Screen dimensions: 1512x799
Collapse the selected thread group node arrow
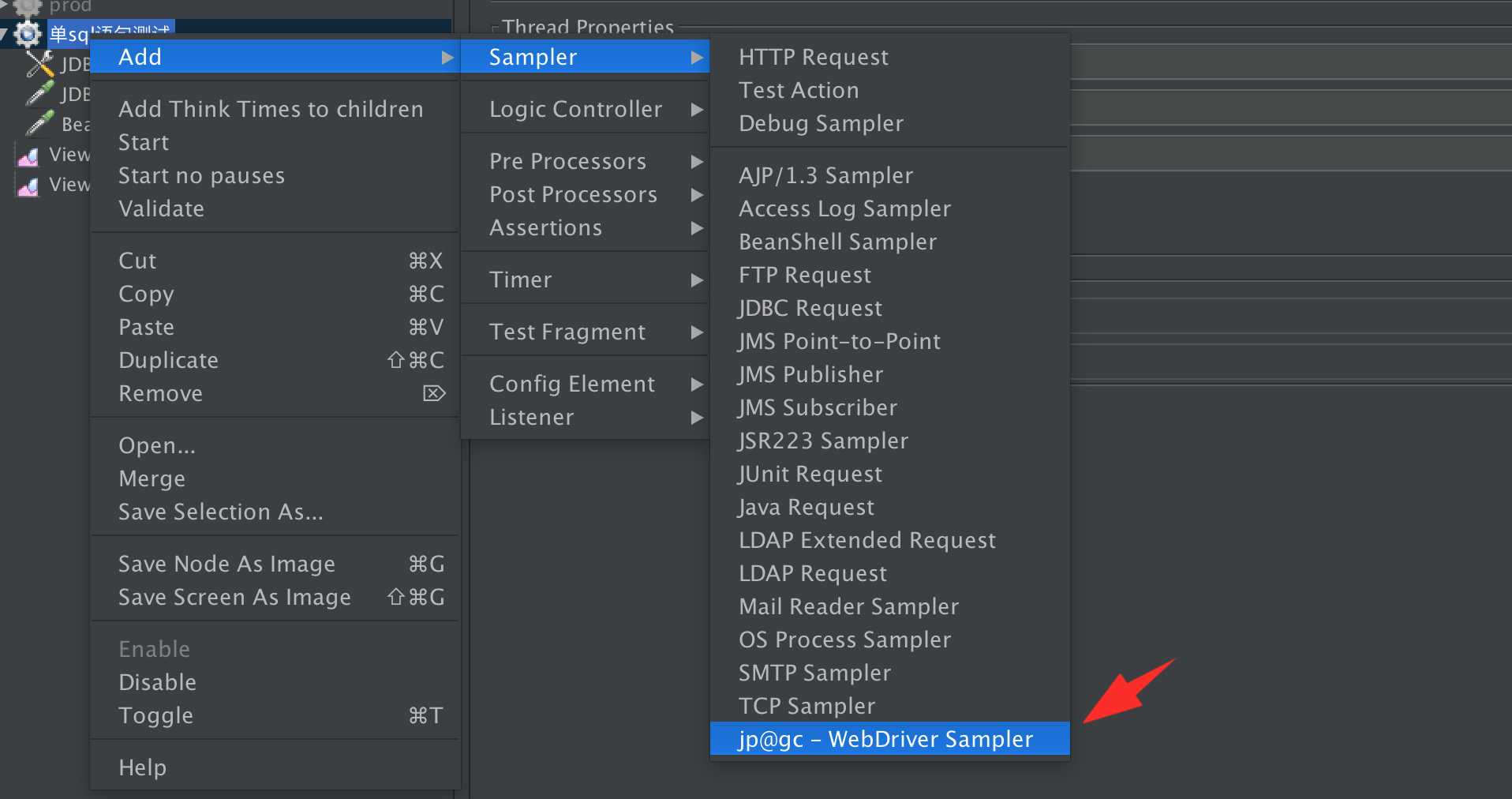pos(5,34)
